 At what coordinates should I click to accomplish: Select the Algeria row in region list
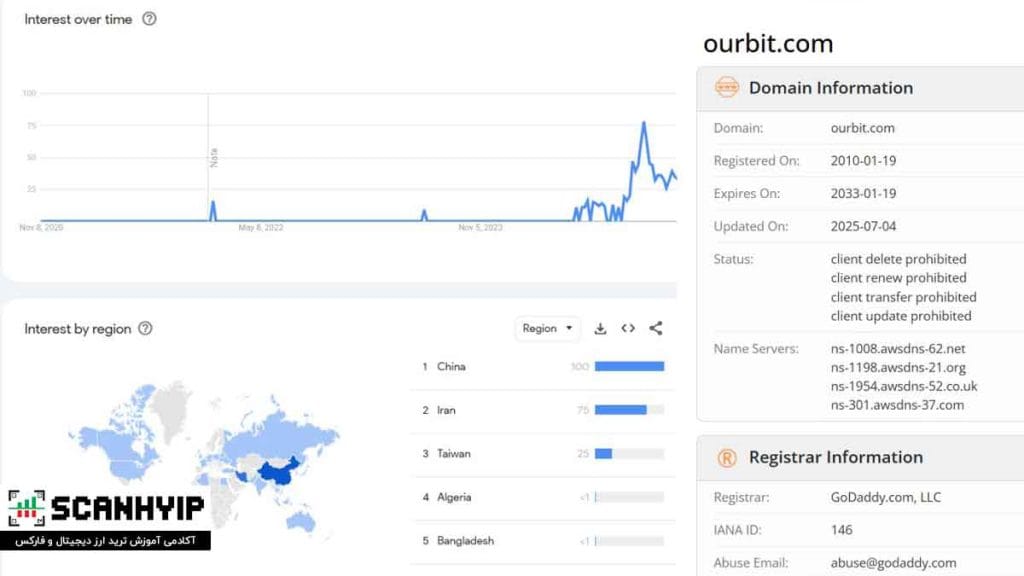tap(543, 497)
